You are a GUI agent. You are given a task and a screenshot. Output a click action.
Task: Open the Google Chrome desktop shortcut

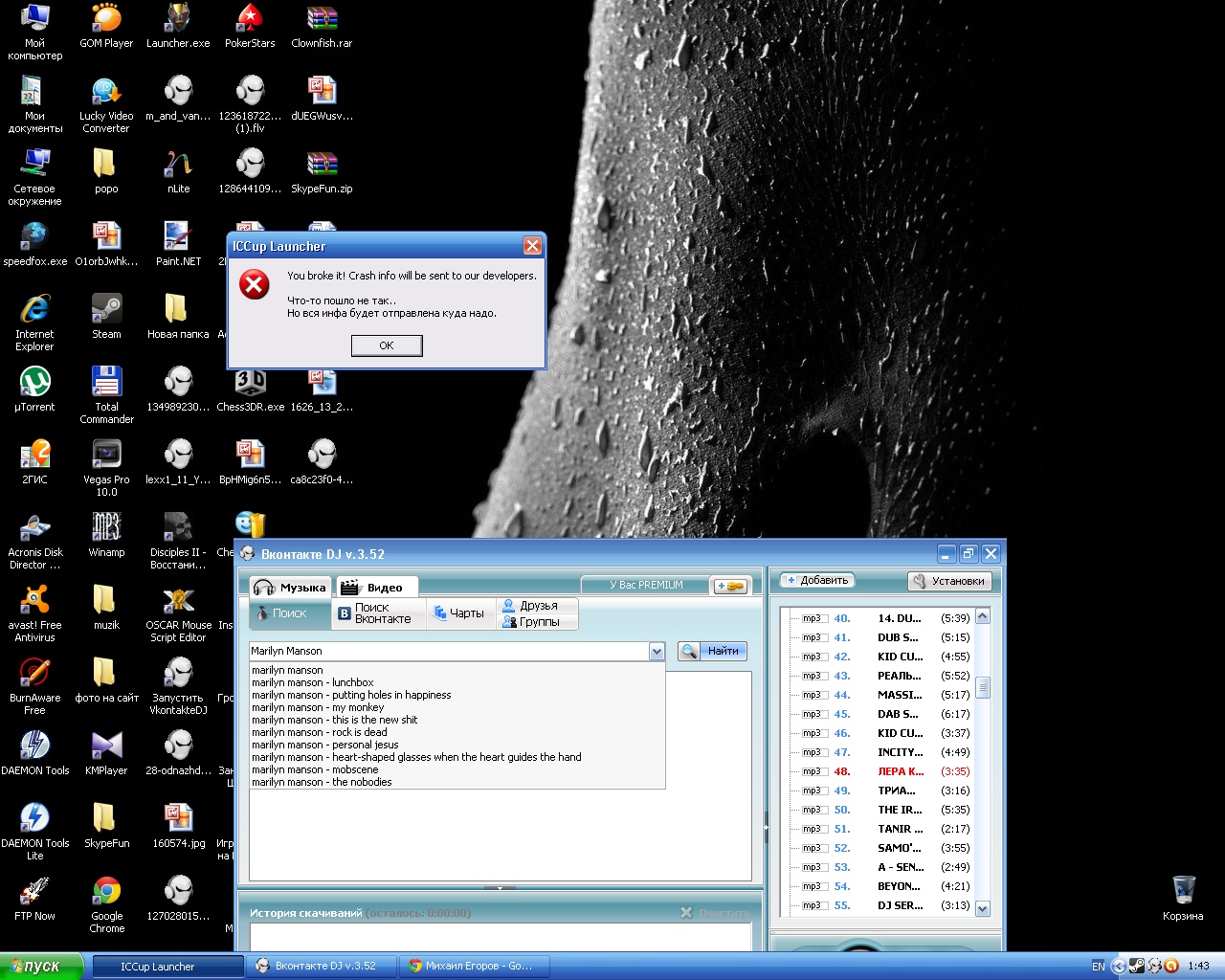point(106,904)
